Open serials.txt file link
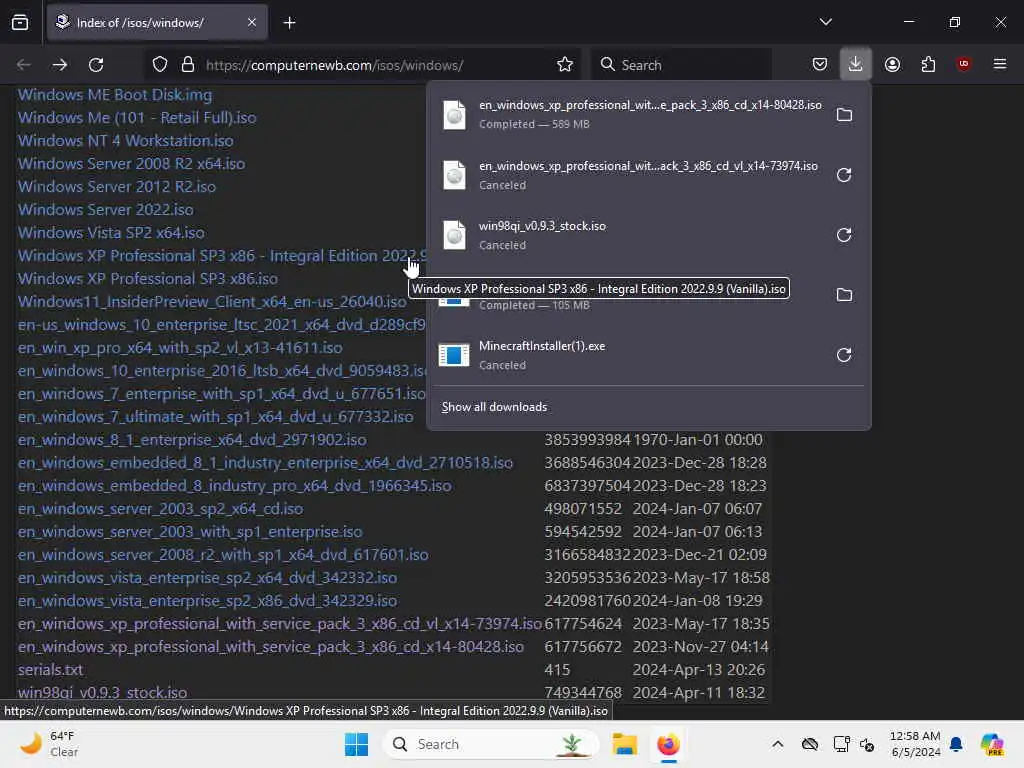 [50, 669]
